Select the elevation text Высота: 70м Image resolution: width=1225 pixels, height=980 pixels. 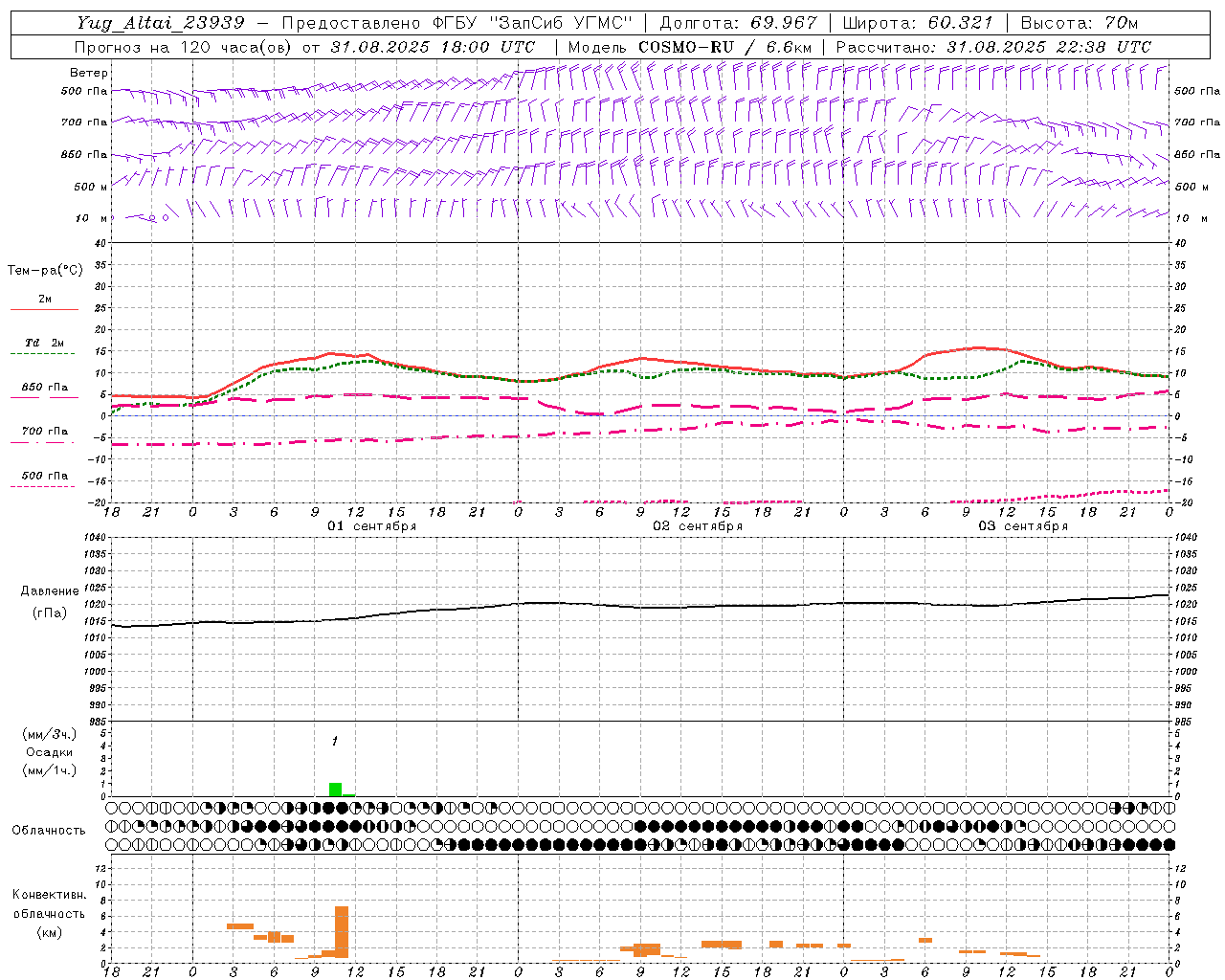point(1080,23)
